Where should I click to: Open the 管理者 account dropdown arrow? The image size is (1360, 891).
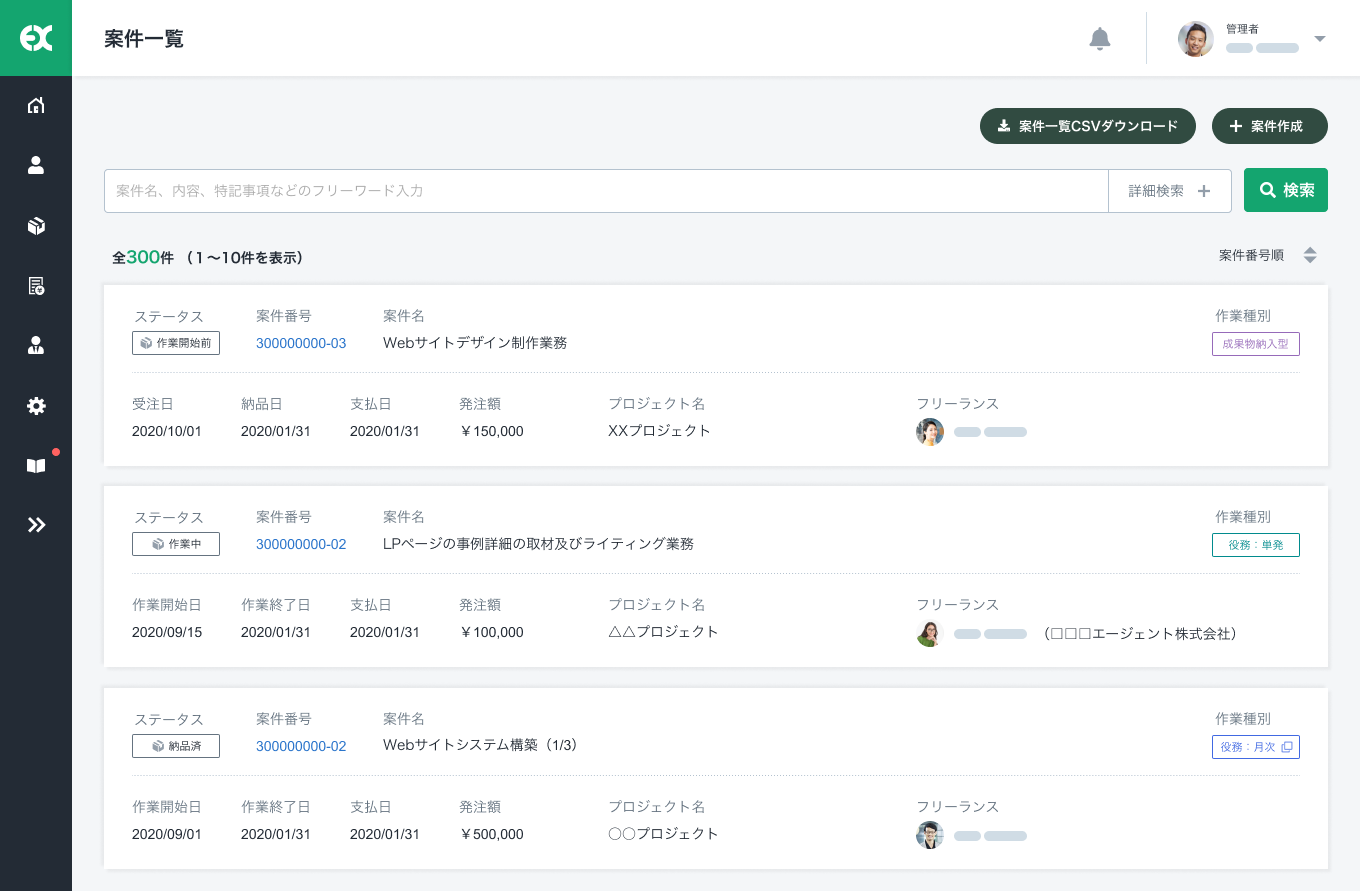[1319, 39]
